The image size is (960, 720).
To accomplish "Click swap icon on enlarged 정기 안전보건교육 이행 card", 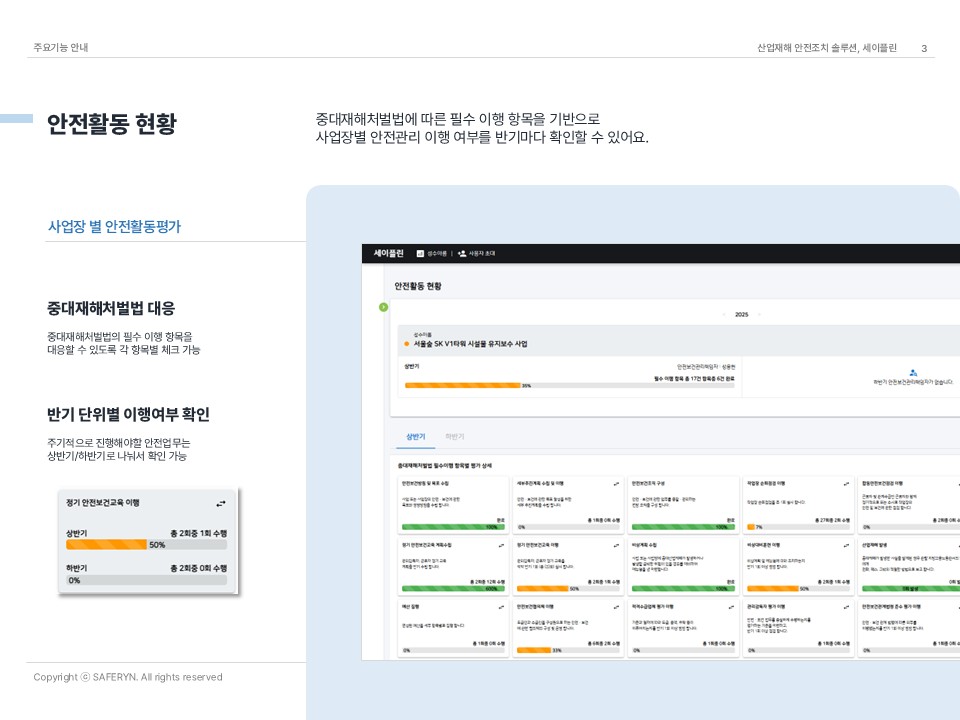I will pos(221,503).
